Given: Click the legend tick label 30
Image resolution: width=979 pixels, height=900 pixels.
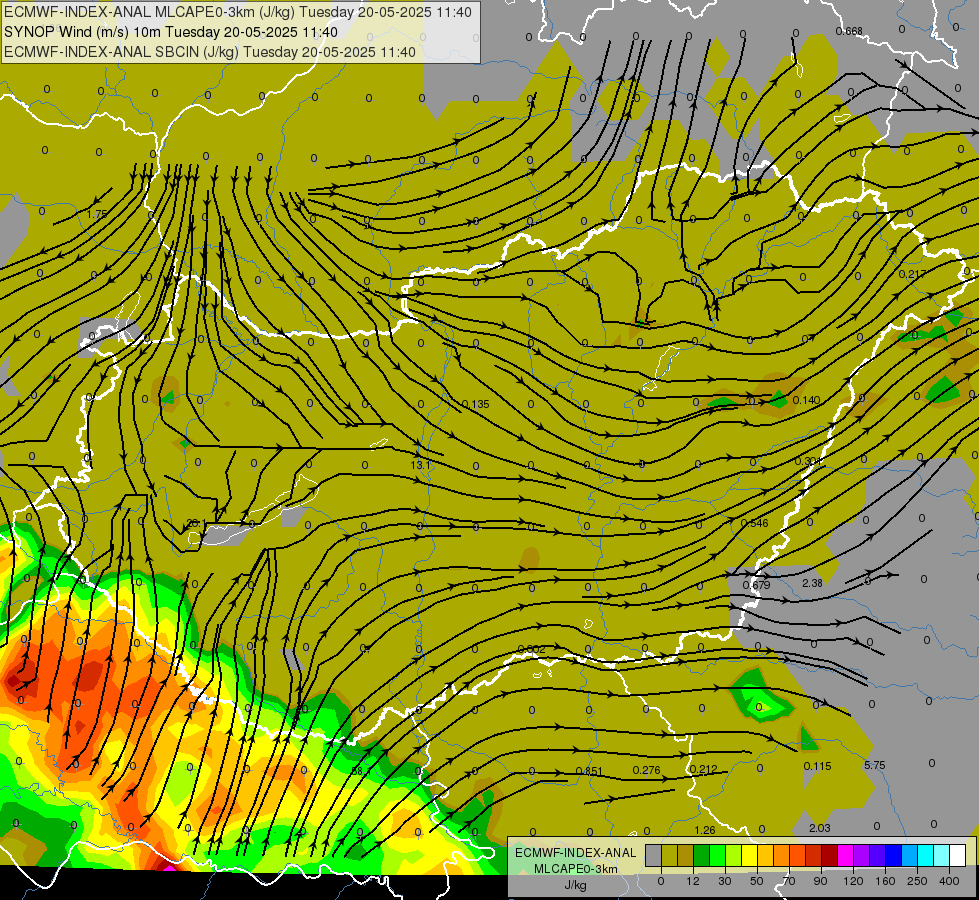Looking at the screenshot, I should [724, 881].
